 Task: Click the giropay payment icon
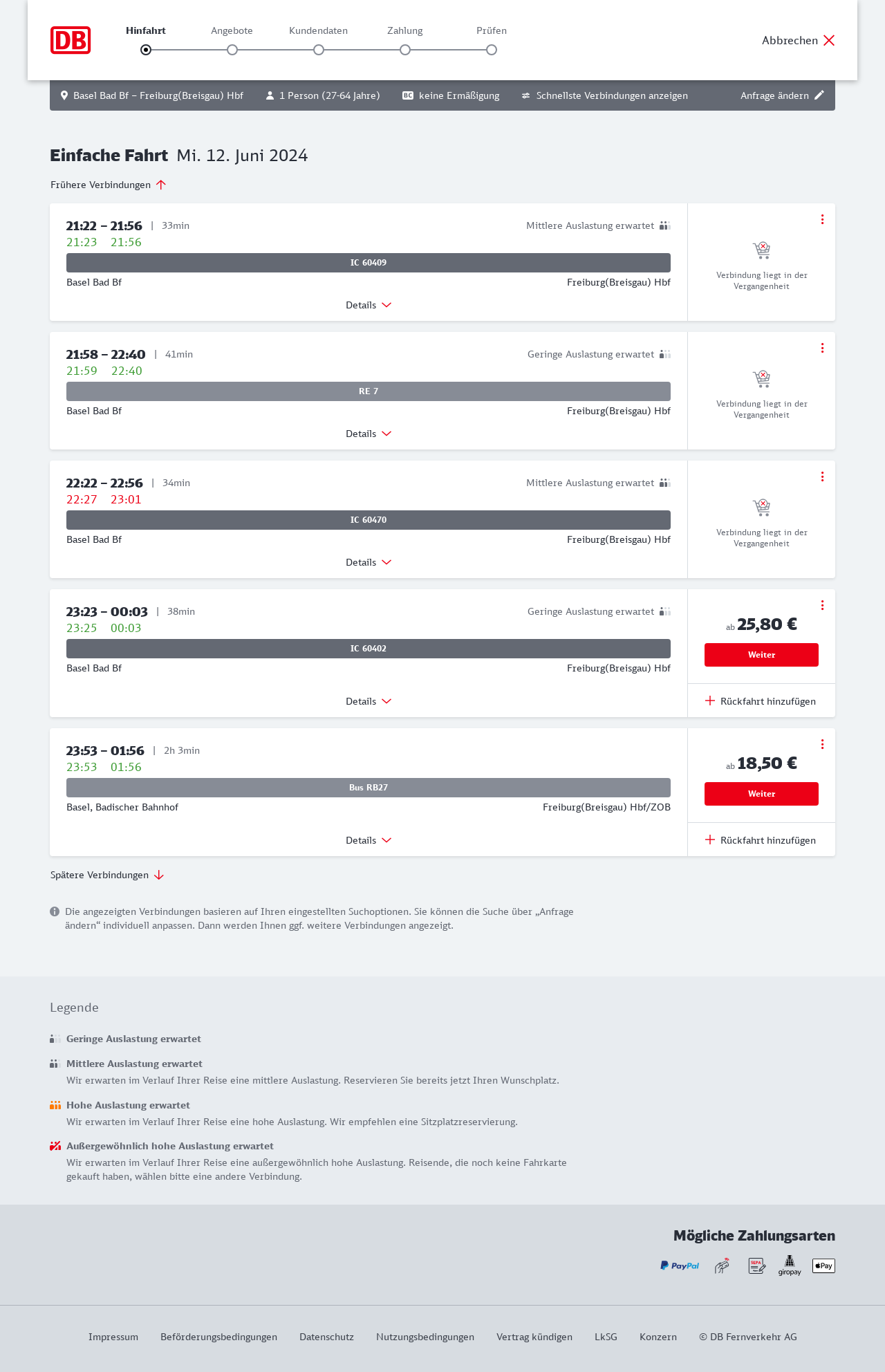click(x=790, y=1266)
